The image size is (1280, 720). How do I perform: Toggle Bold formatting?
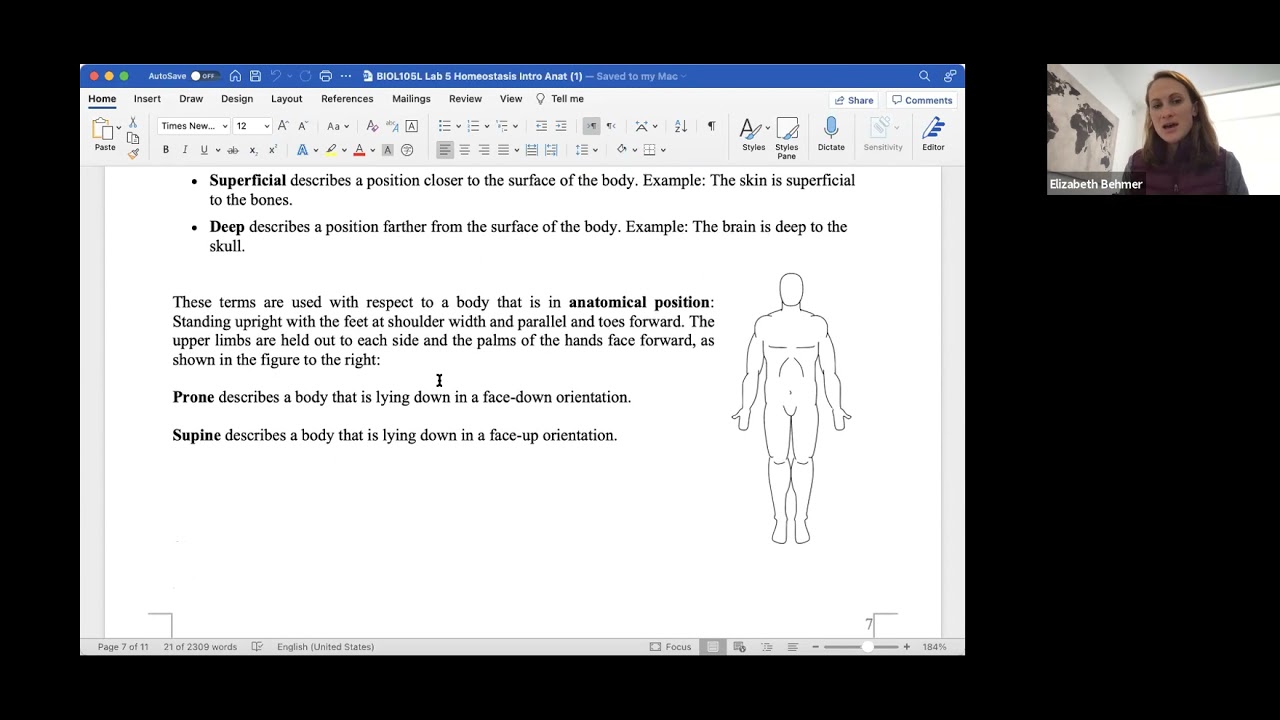coord(166,150)
